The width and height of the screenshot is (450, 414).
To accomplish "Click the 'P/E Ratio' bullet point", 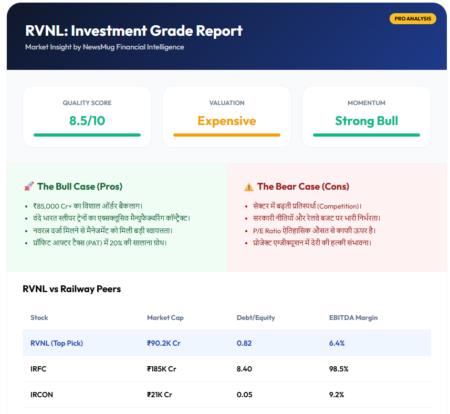I will 314,230.
